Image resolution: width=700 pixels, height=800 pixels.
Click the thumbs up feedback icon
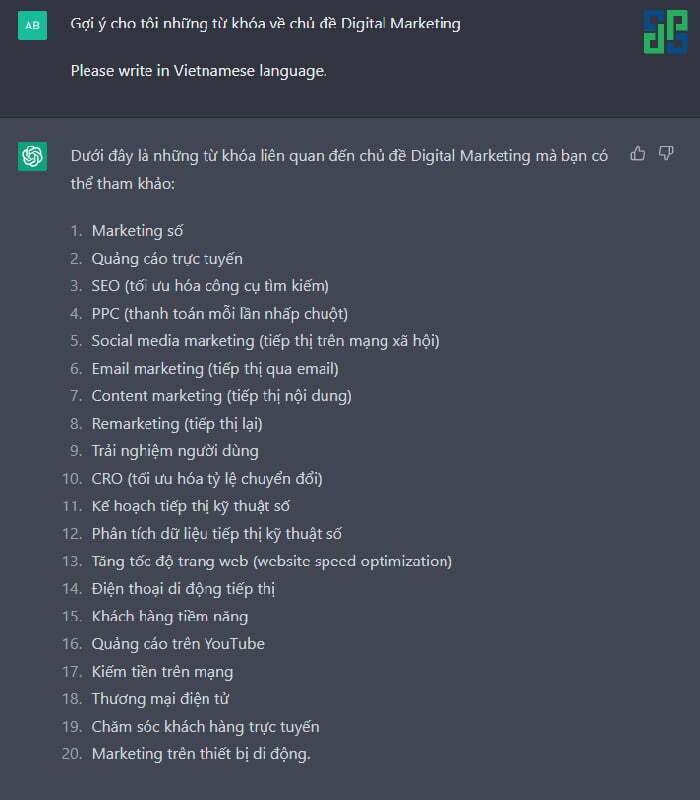coord(638,153)
